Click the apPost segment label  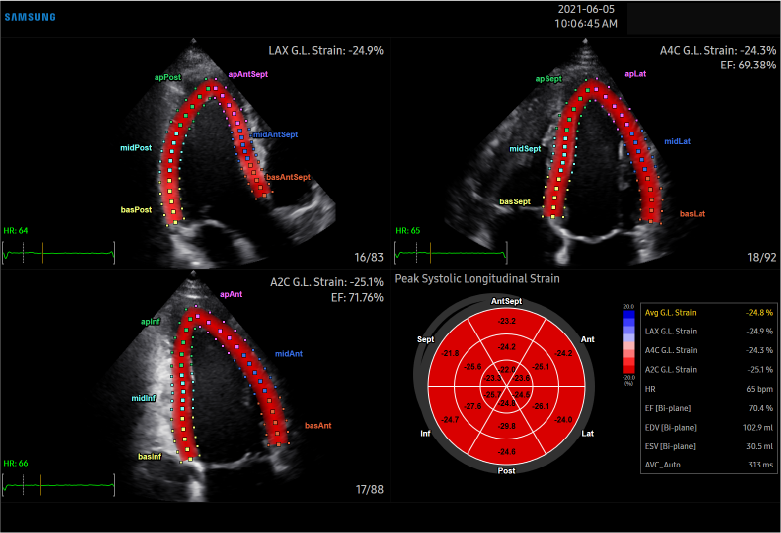point(168,77)
